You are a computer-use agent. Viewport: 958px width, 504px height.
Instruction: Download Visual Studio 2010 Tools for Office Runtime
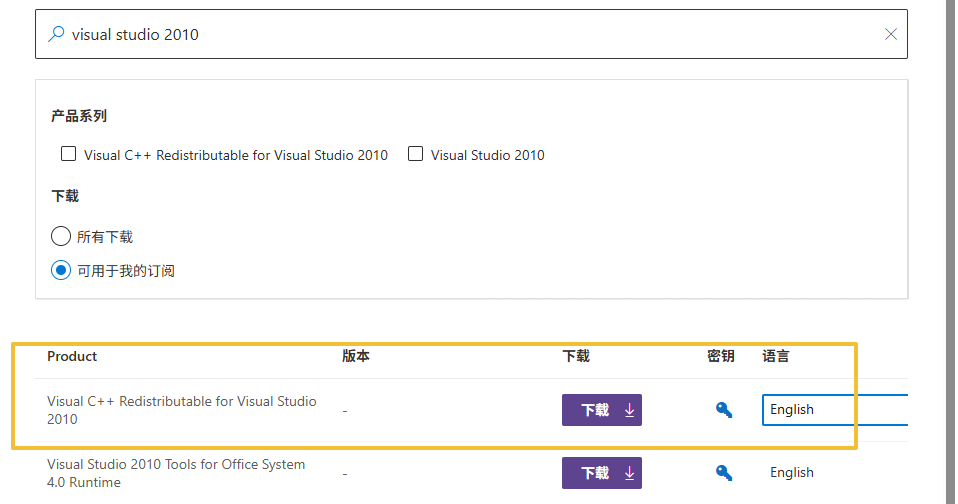point(601,473)
